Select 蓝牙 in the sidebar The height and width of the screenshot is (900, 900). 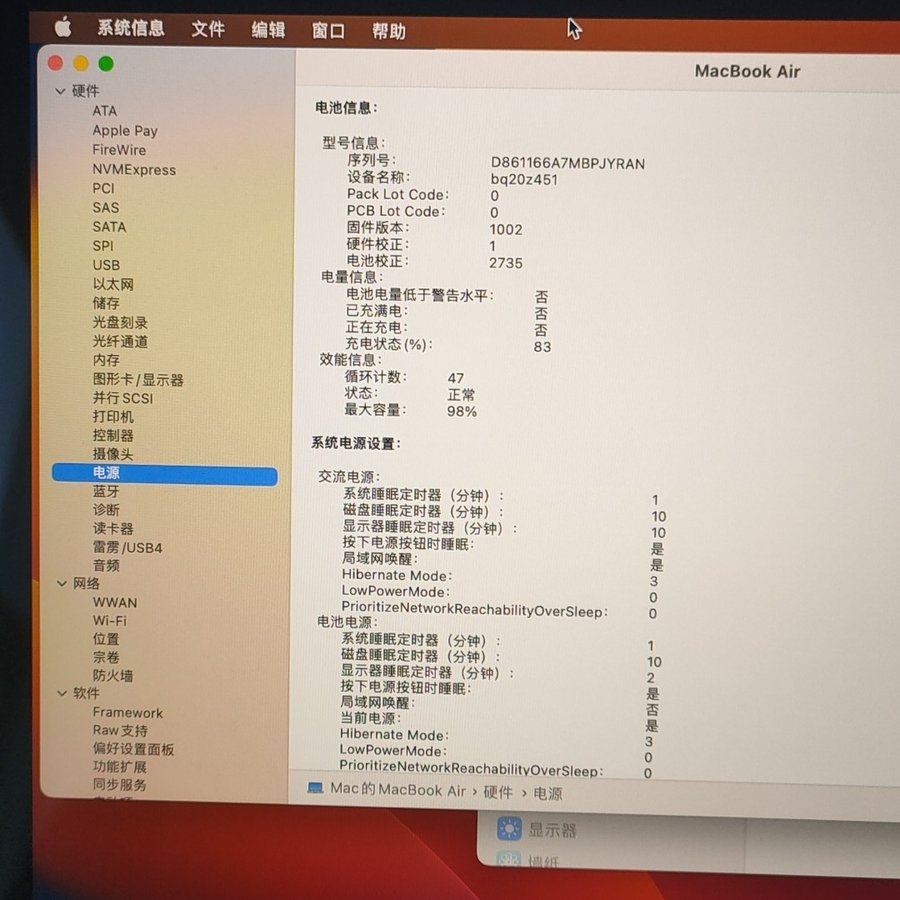106,491
